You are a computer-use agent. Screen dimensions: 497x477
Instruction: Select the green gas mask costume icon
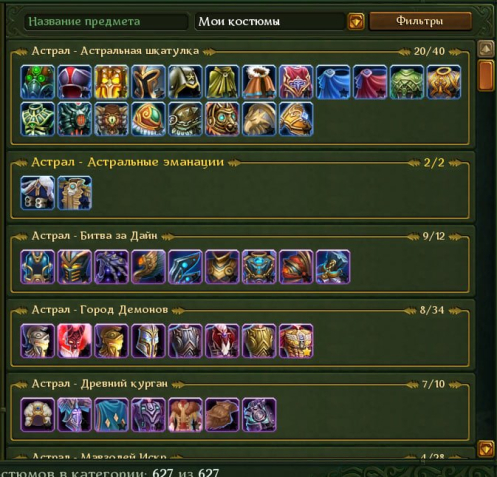(38, 82)
